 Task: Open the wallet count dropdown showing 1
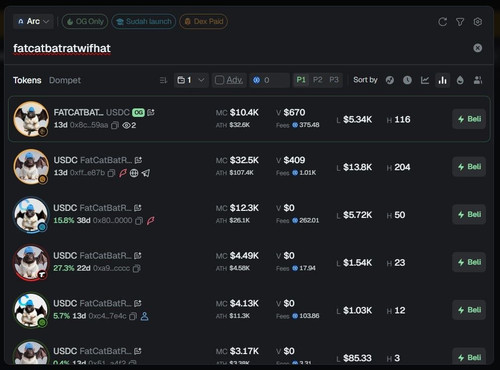191,80
